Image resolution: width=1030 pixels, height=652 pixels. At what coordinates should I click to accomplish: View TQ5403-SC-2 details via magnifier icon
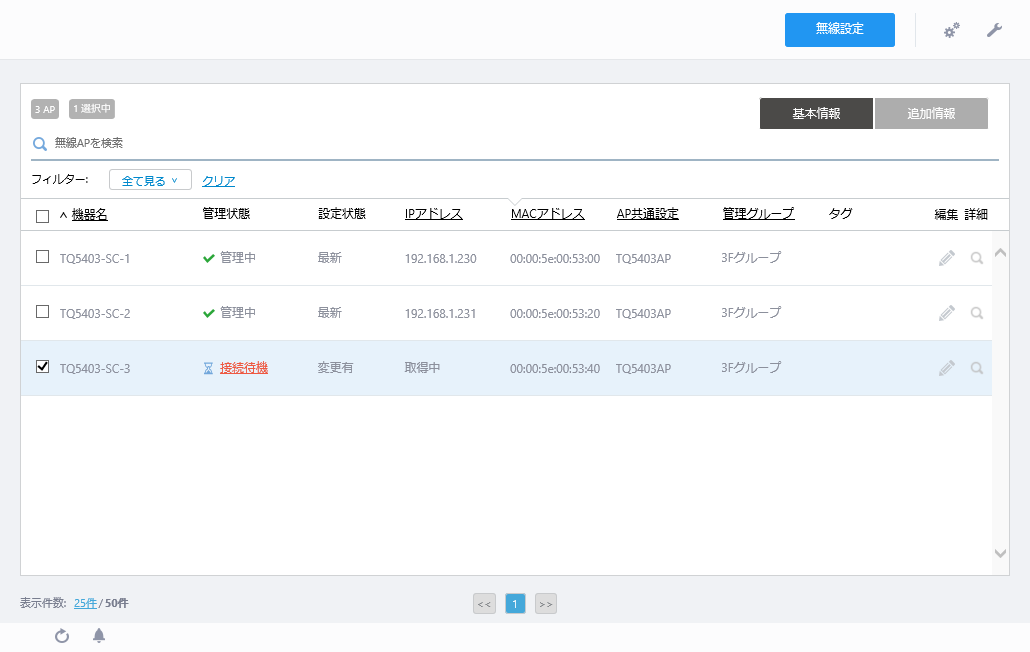click(x=977, y=313)
